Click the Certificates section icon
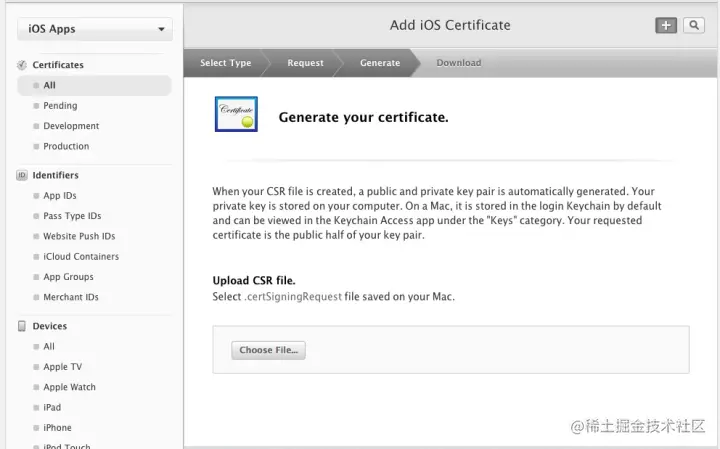720x449 pixels. (x=22, y=65)
